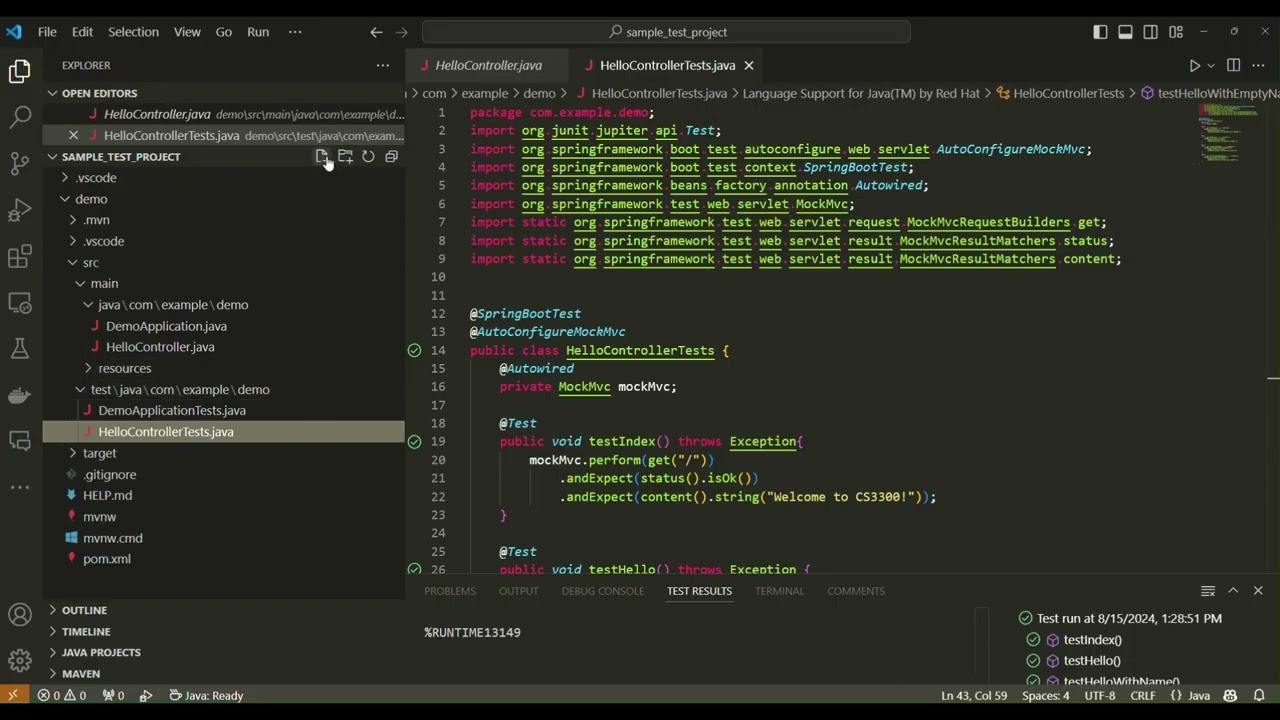Click the Accounts icon in activity bar
Viewport: 1280px width, 720px height.
pos(20,615)
